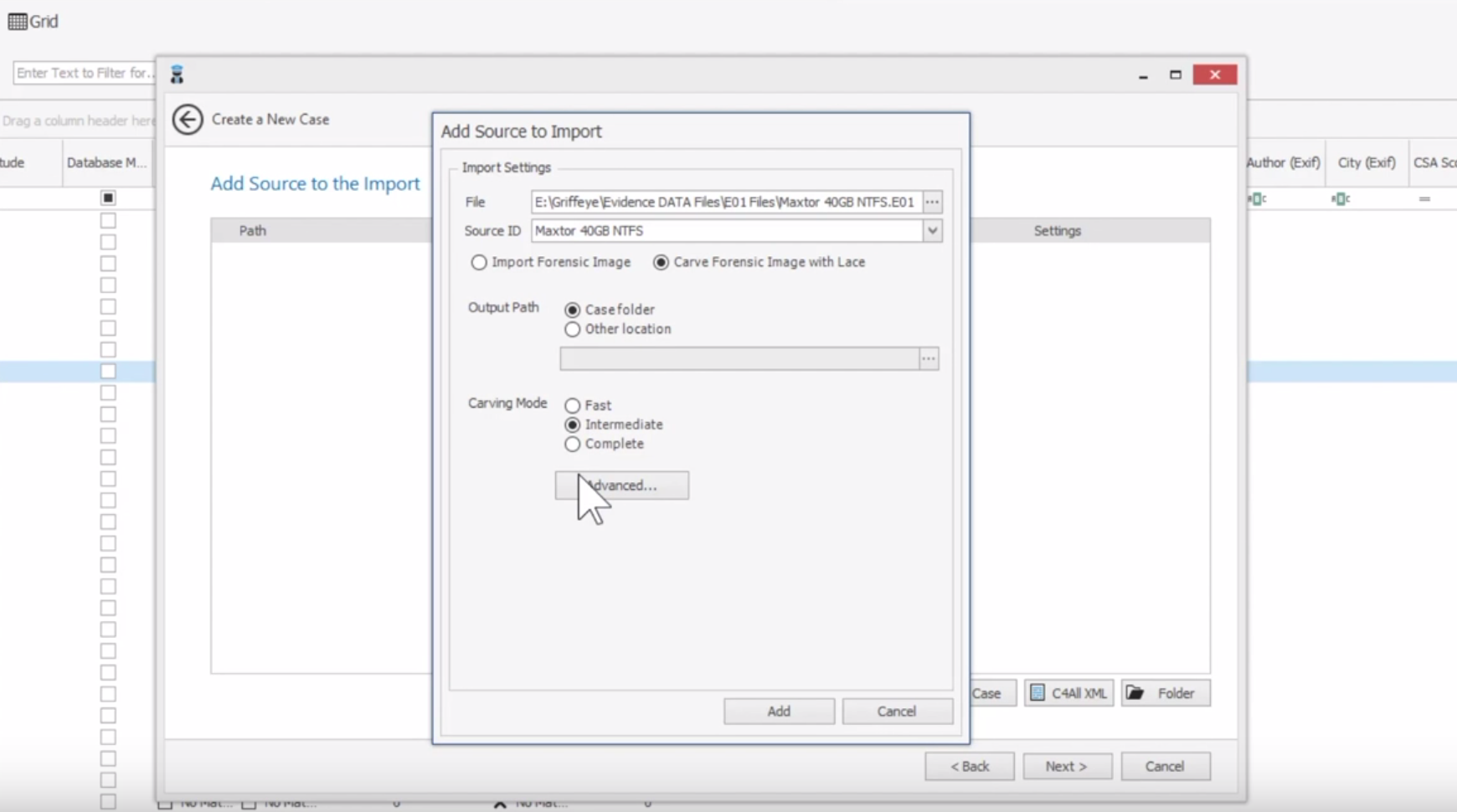
Task: Set Carving Mode to Fast
Action: (572, 405)
